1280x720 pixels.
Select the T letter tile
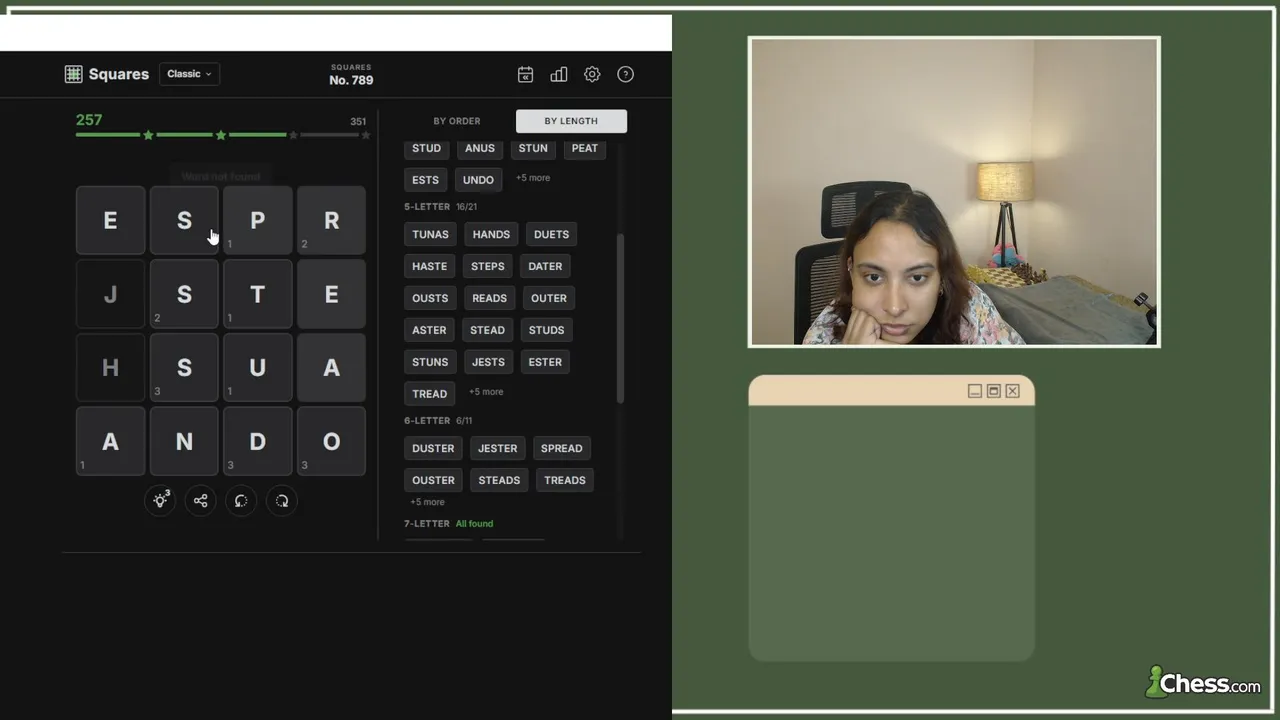pos(258,294)
